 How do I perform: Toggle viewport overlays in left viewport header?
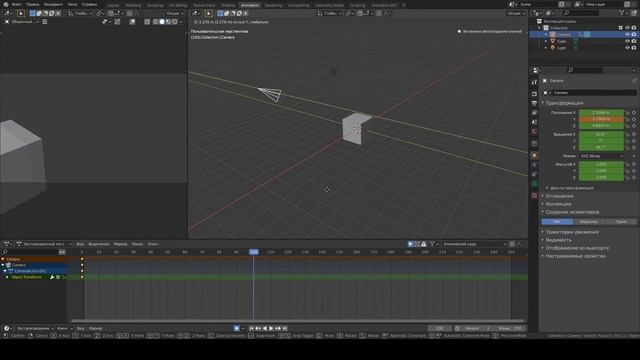tap(133, 22)
